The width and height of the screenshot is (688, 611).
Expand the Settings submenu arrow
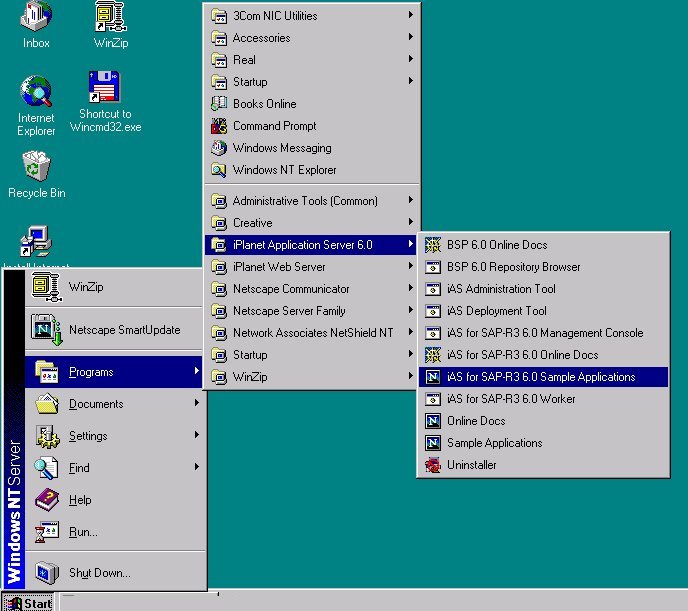[x=197, y=435]
